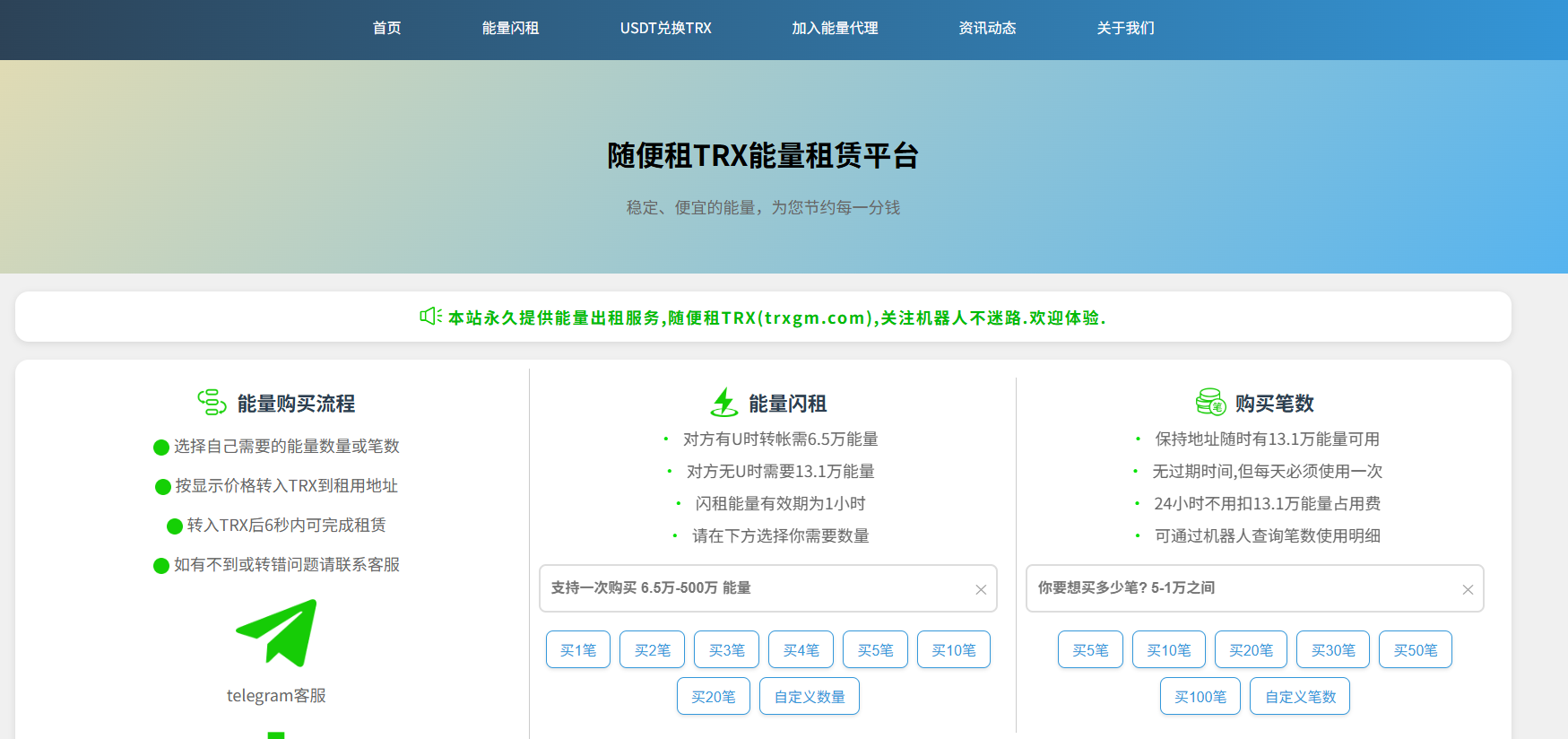1568x739 pixels.
Task: Click the Telegram paper-plane icon
Action: pyautogui.click(x=276, y=633)
